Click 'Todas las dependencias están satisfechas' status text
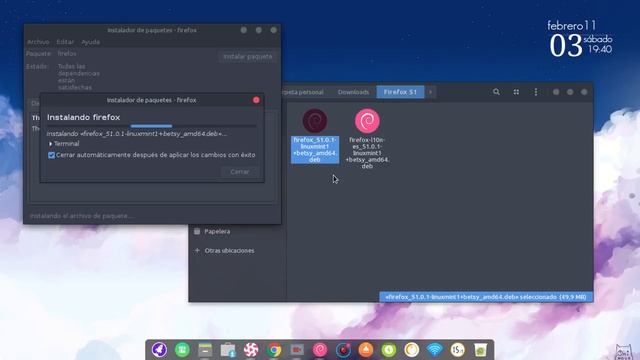640x360 pixels. pos(79,77)
